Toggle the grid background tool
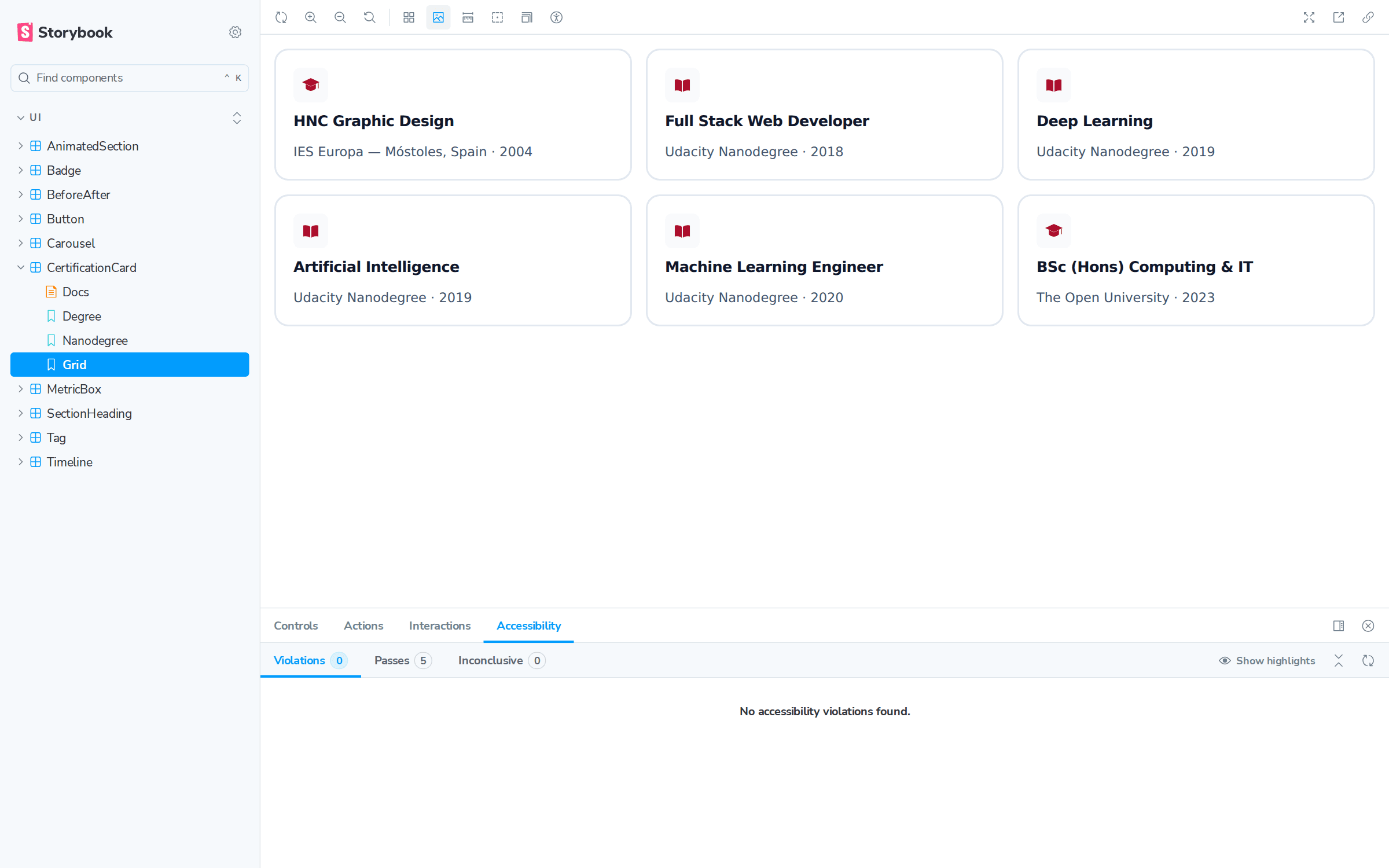1389x868 pixels. 409,17
